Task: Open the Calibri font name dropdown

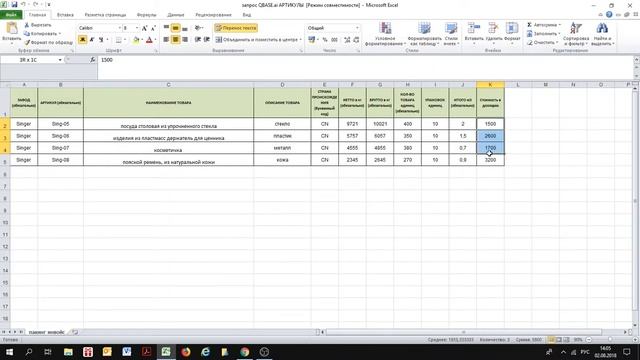Action: click(x=120, y=28)
